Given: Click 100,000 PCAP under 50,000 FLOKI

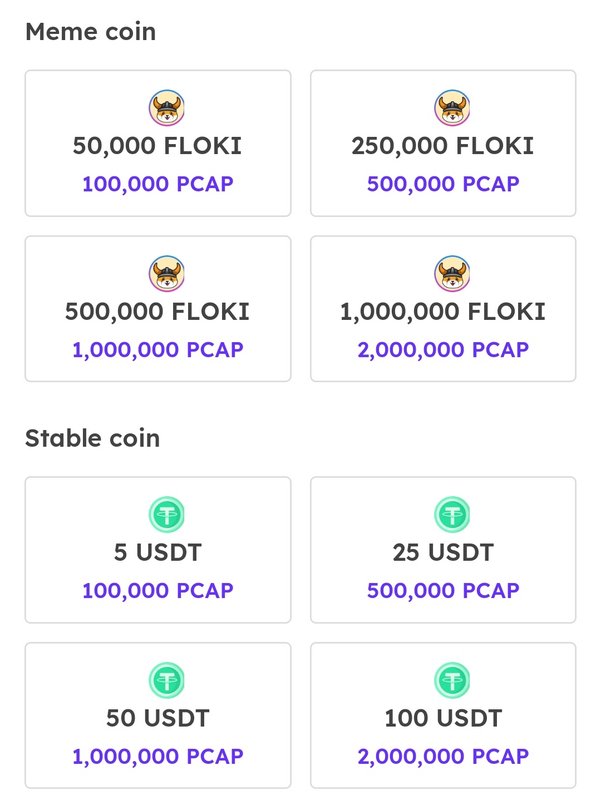Looking at the screenshot, I should pyautogui.click(x=158, y=184).
